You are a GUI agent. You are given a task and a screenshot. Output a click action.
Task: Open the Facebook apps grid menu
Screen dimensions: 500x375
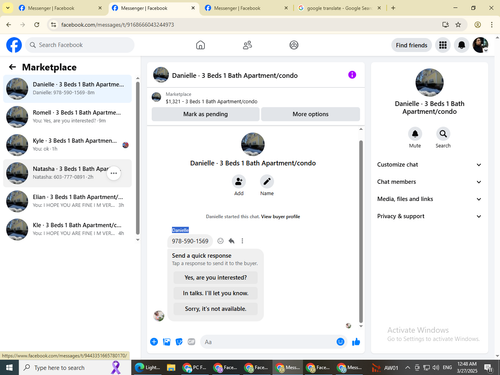coord(443,45)
